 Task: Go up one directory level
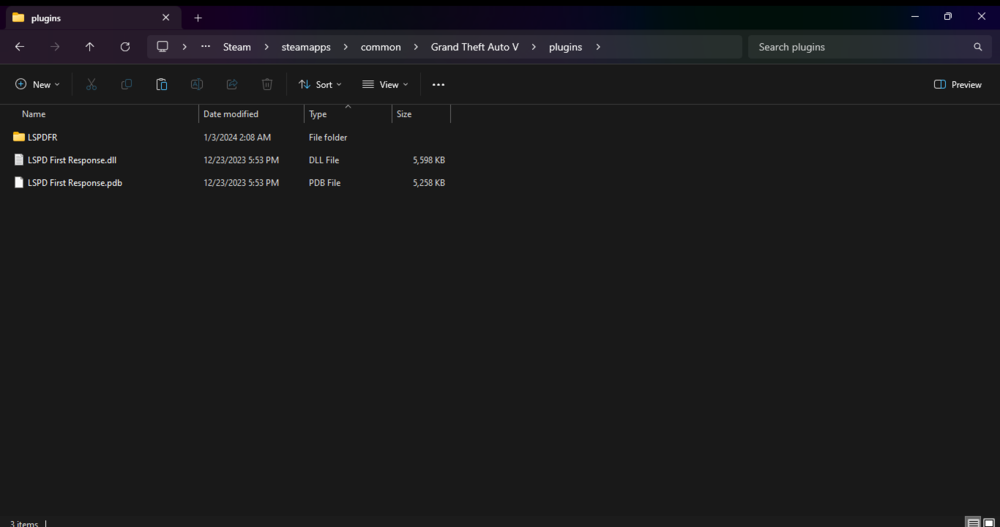(90, 47)
